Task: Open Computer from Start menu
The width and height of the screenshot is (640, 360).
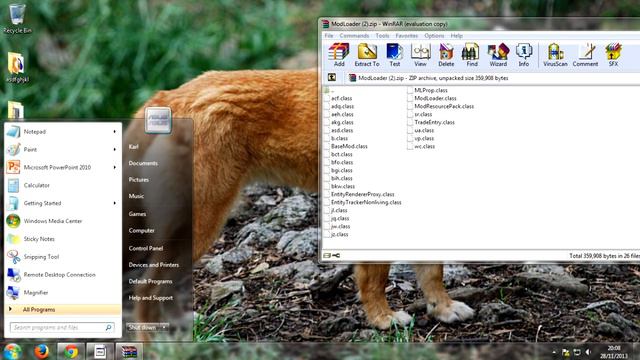Action: [x=141, y=231]
